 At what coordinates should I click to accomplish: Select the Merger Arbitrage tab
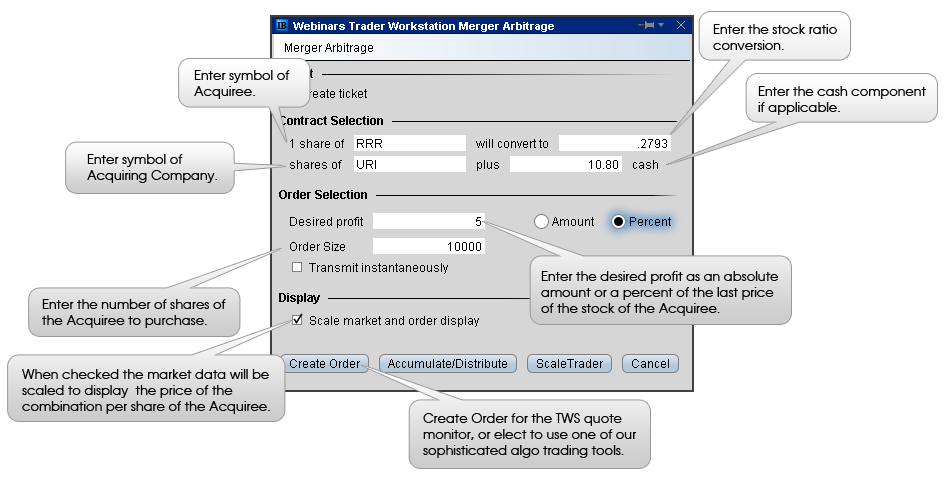pos(328,47)
